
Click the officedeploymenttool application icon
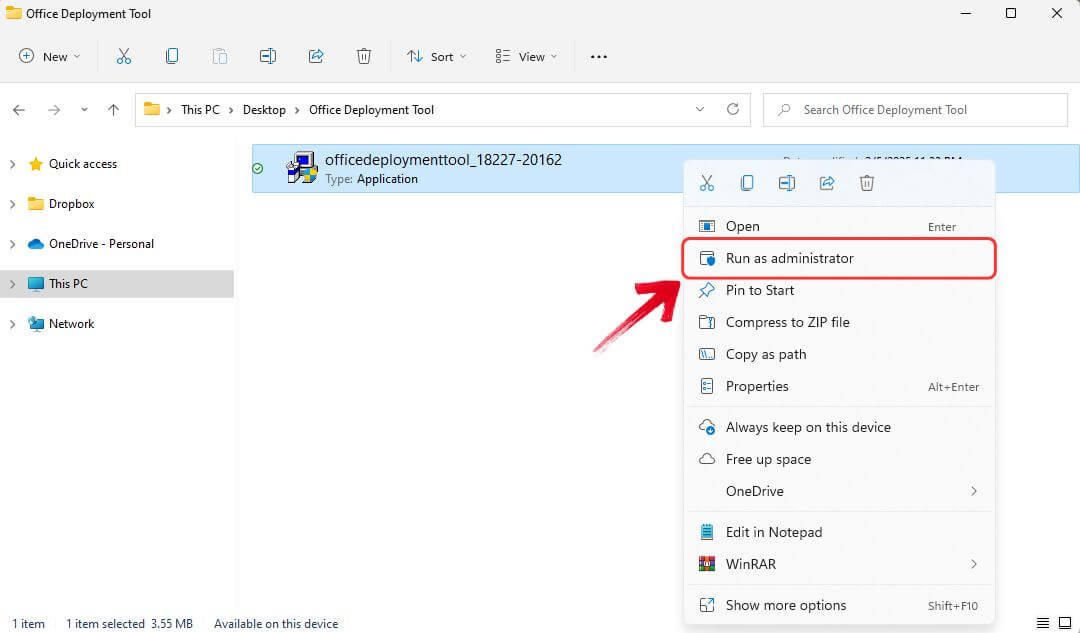point(302,168)
